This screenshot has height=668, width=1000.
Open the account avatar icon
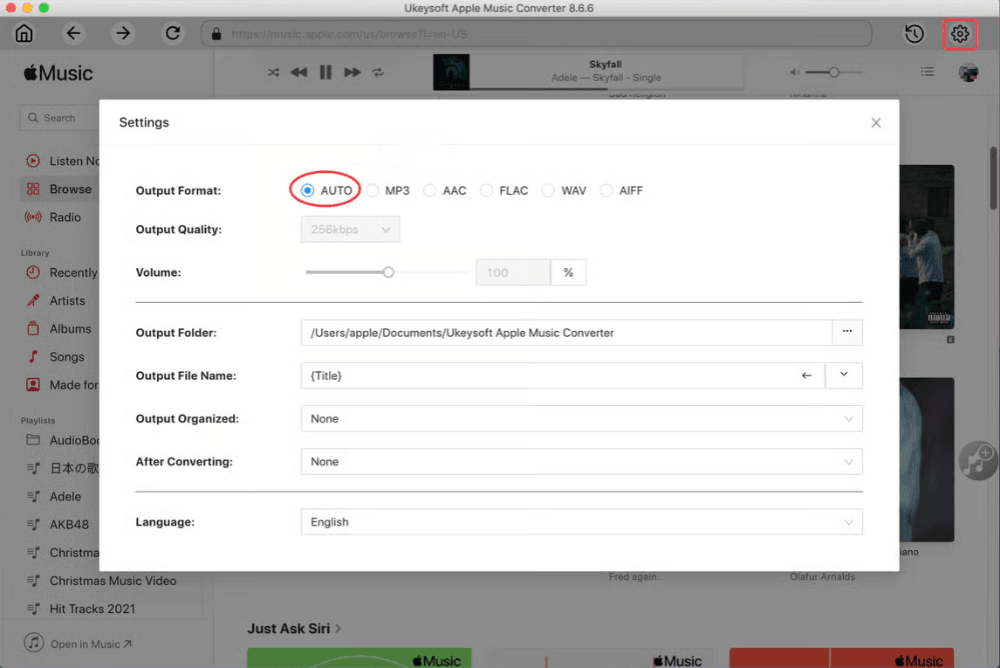(x=968, y=73)
